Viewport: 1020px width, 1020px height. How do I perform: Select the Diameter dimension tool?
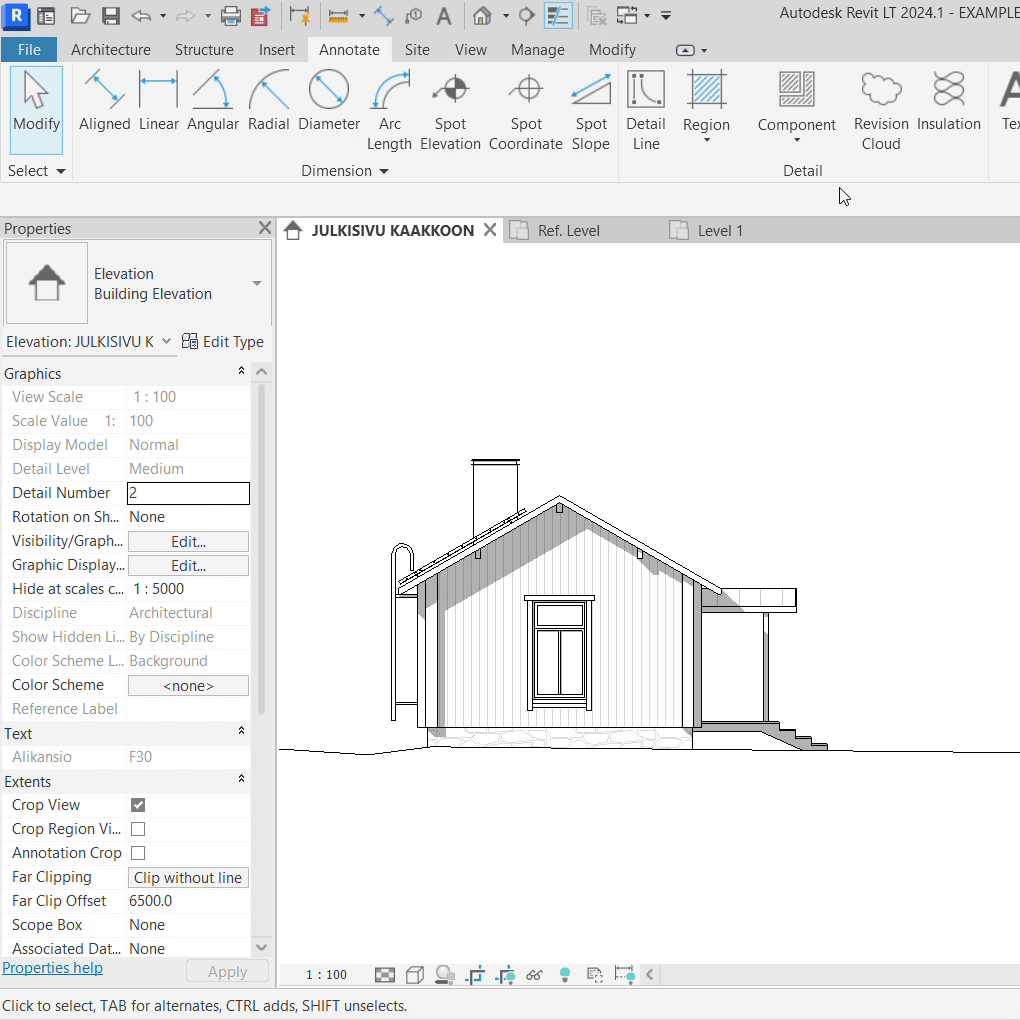pos(328,103)
